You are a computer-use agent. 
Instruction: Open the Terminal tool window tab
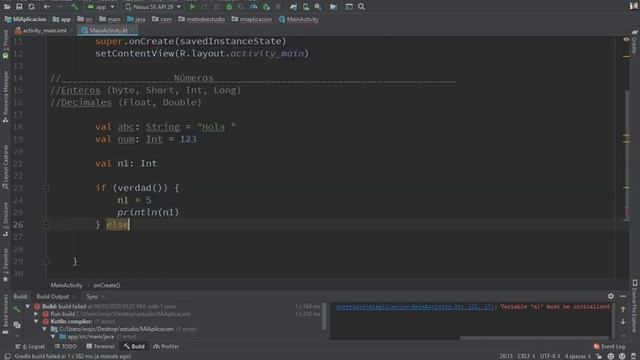click(x=100, y=346)
